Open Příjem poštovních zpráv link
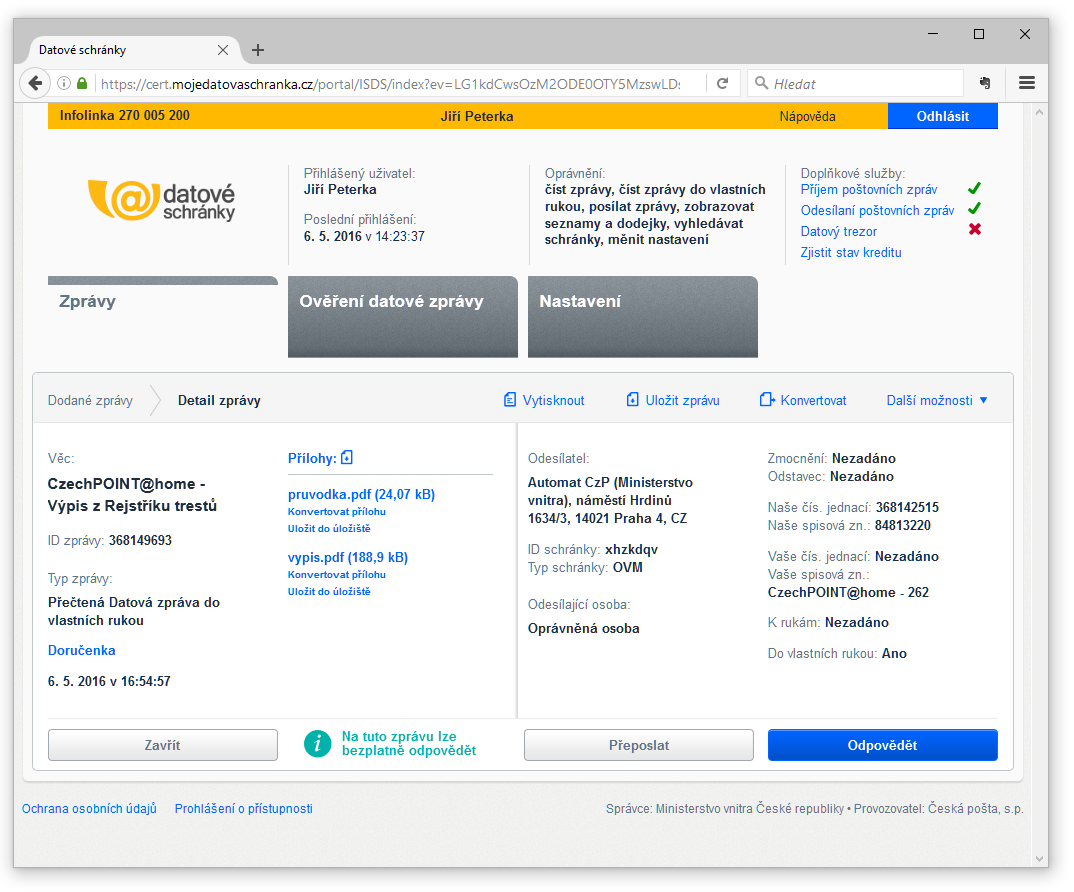The width and height of the screenshot is (1074, 892). coord(869,190)
